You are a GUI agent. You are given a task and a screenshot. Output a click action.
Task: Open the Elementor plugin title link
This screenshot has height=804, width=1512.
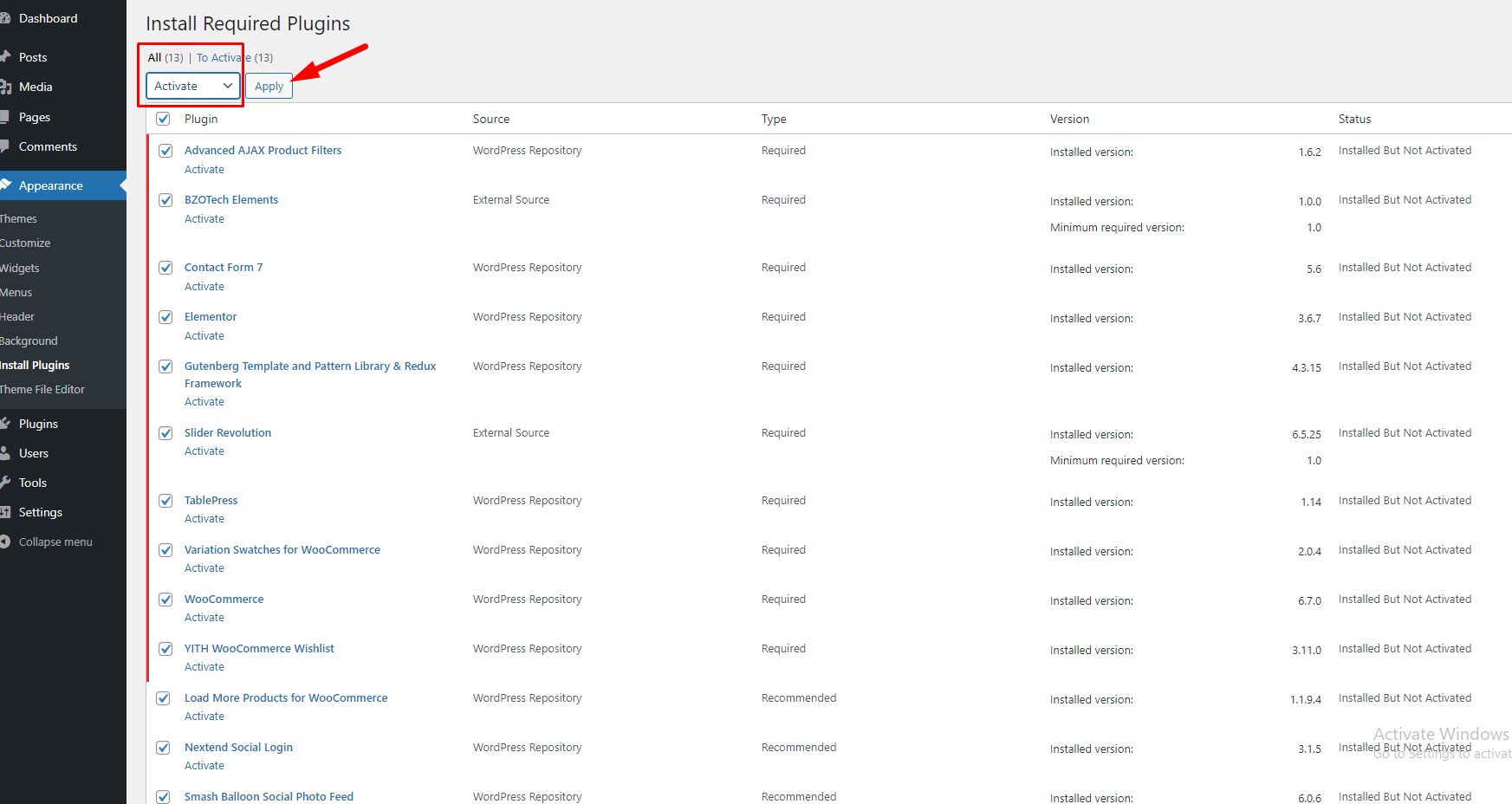coord(211,317)
